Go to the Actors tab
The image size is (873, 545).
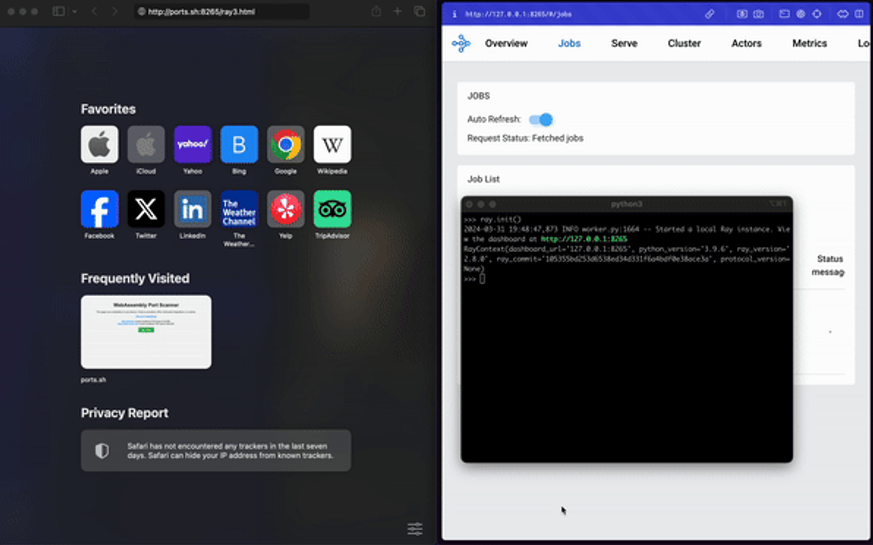click(746, 43)
